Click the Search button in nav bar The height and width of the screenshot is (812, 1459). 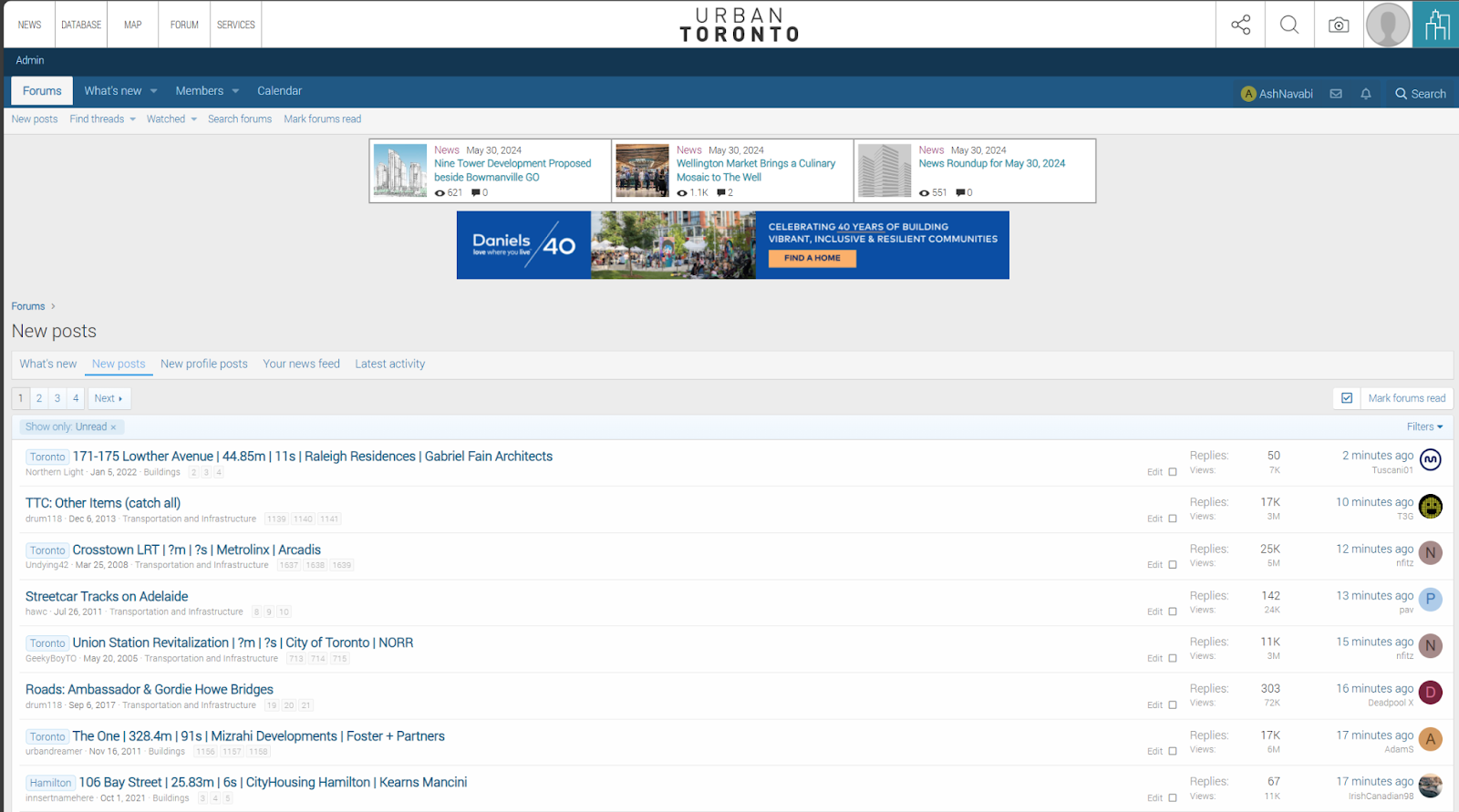click(1421, 94)
